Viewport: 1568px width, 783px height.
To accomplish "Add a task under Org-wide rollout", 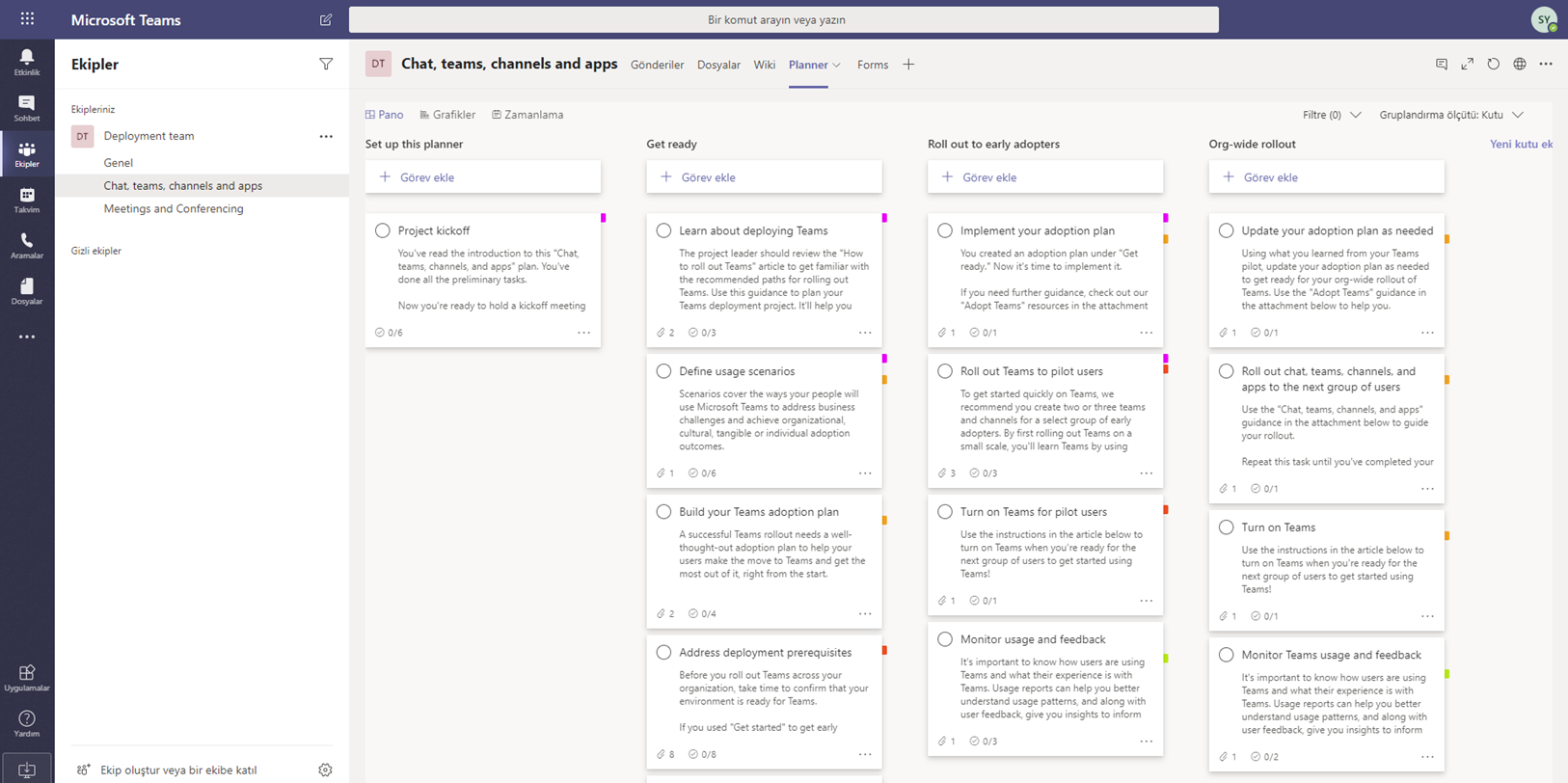I will (x=1327, y=177).
